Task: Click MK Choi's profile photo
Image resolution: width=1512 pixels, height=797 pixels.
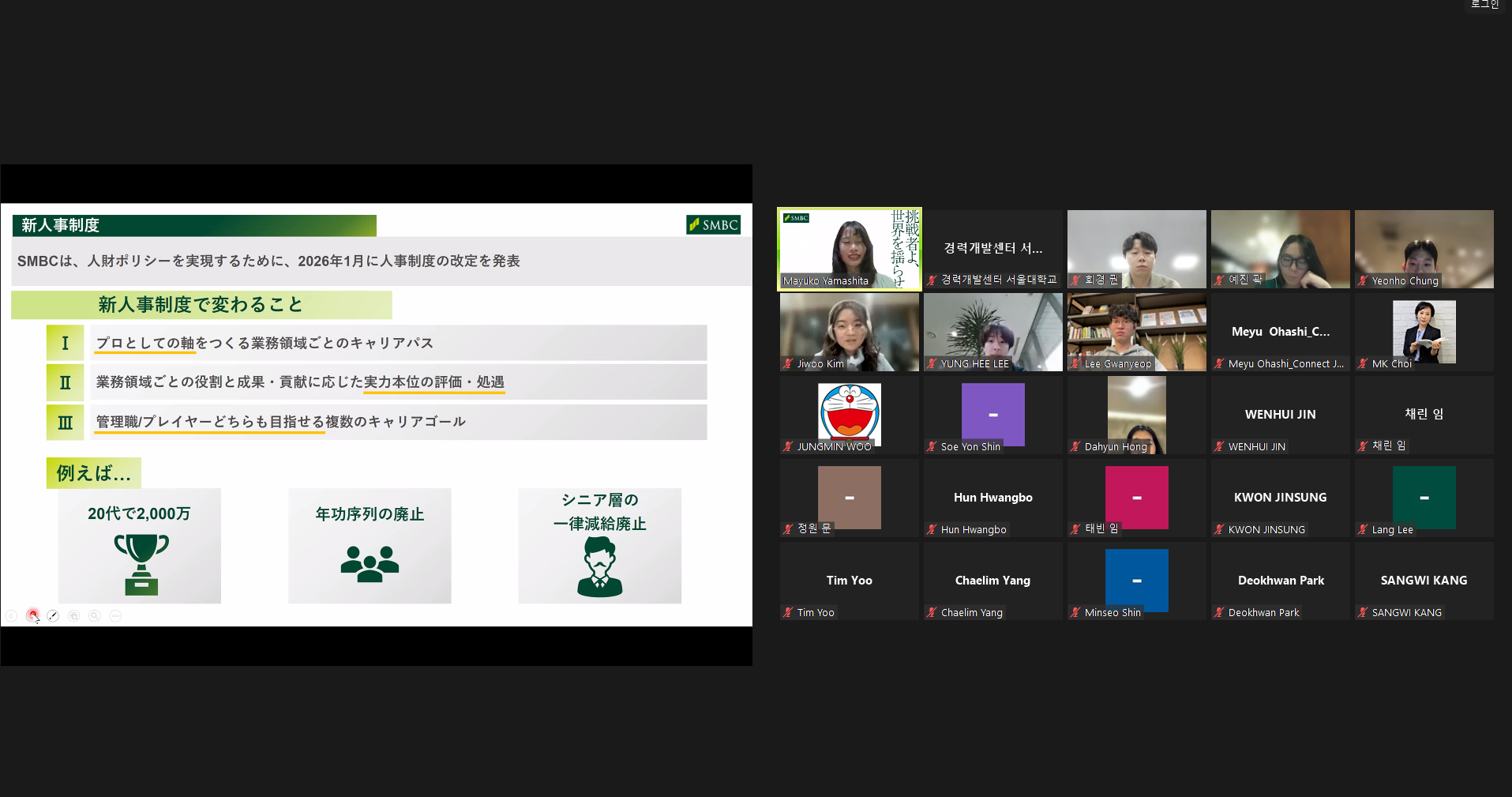Action: point(1424,332)
